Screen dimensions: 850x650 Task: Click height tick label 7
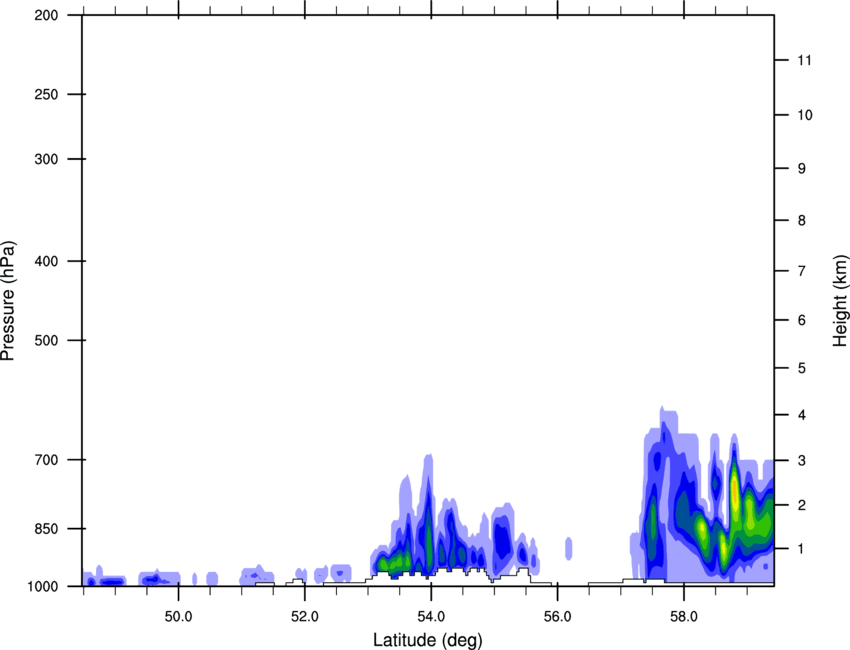tap(802, 271)
